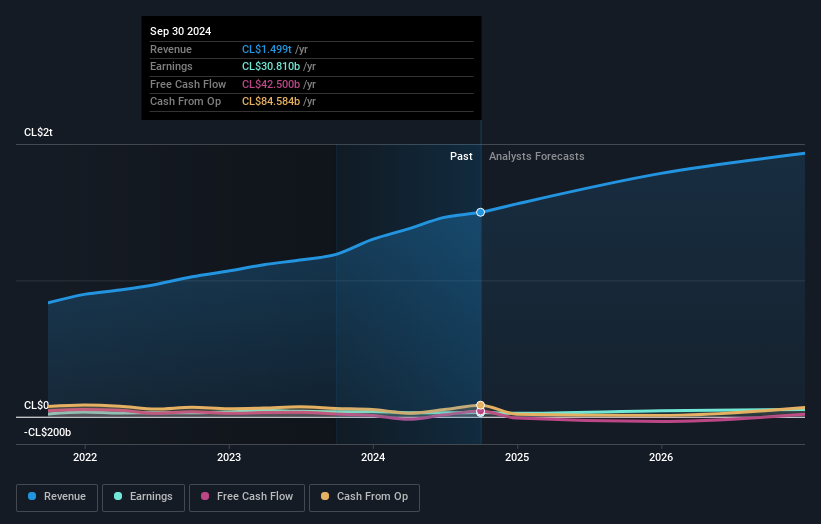Click the Earnings row label in tooltip

(171, 66)
